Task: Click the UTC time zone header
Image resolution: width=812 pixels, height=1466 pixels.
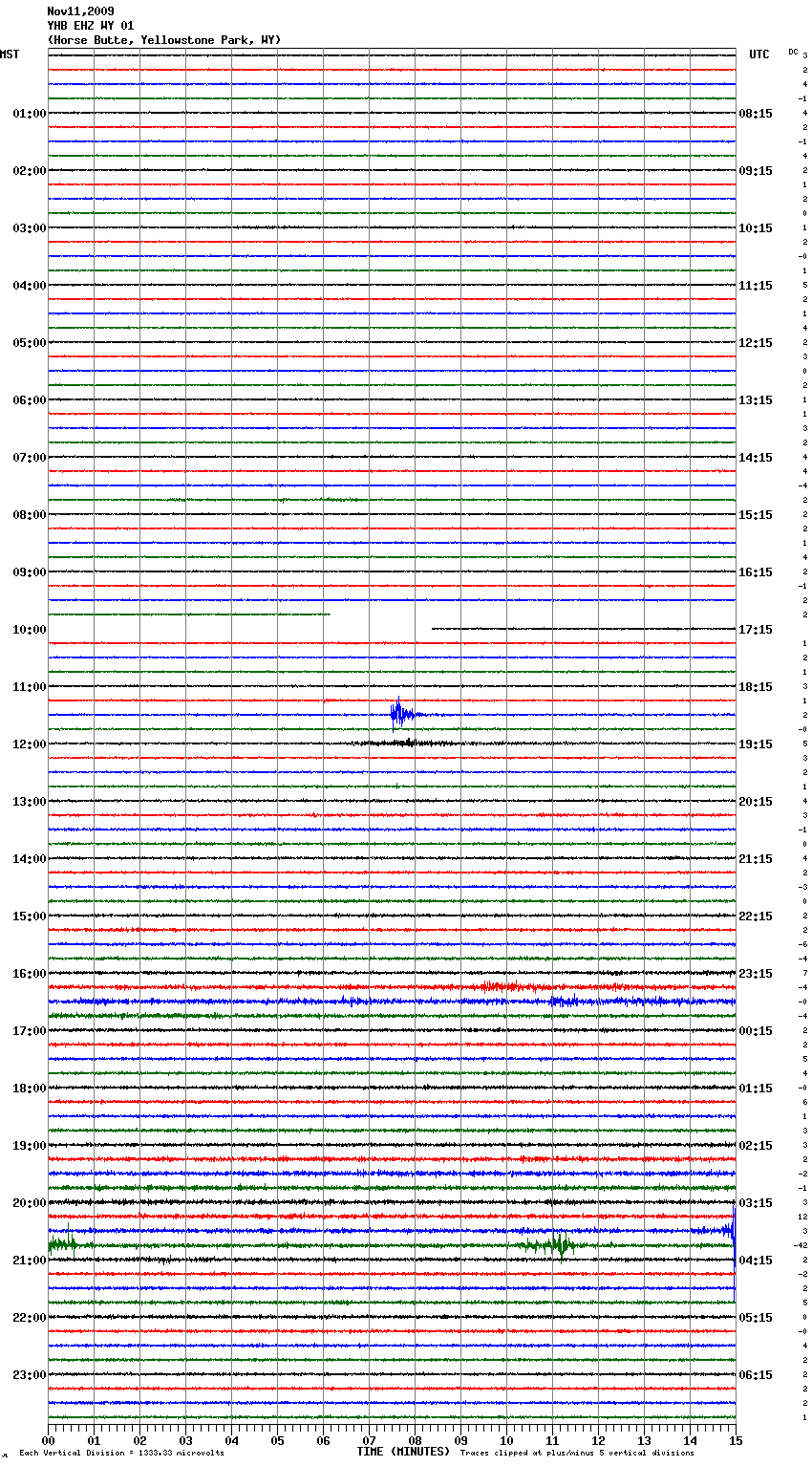Action: tap(759, 54)
